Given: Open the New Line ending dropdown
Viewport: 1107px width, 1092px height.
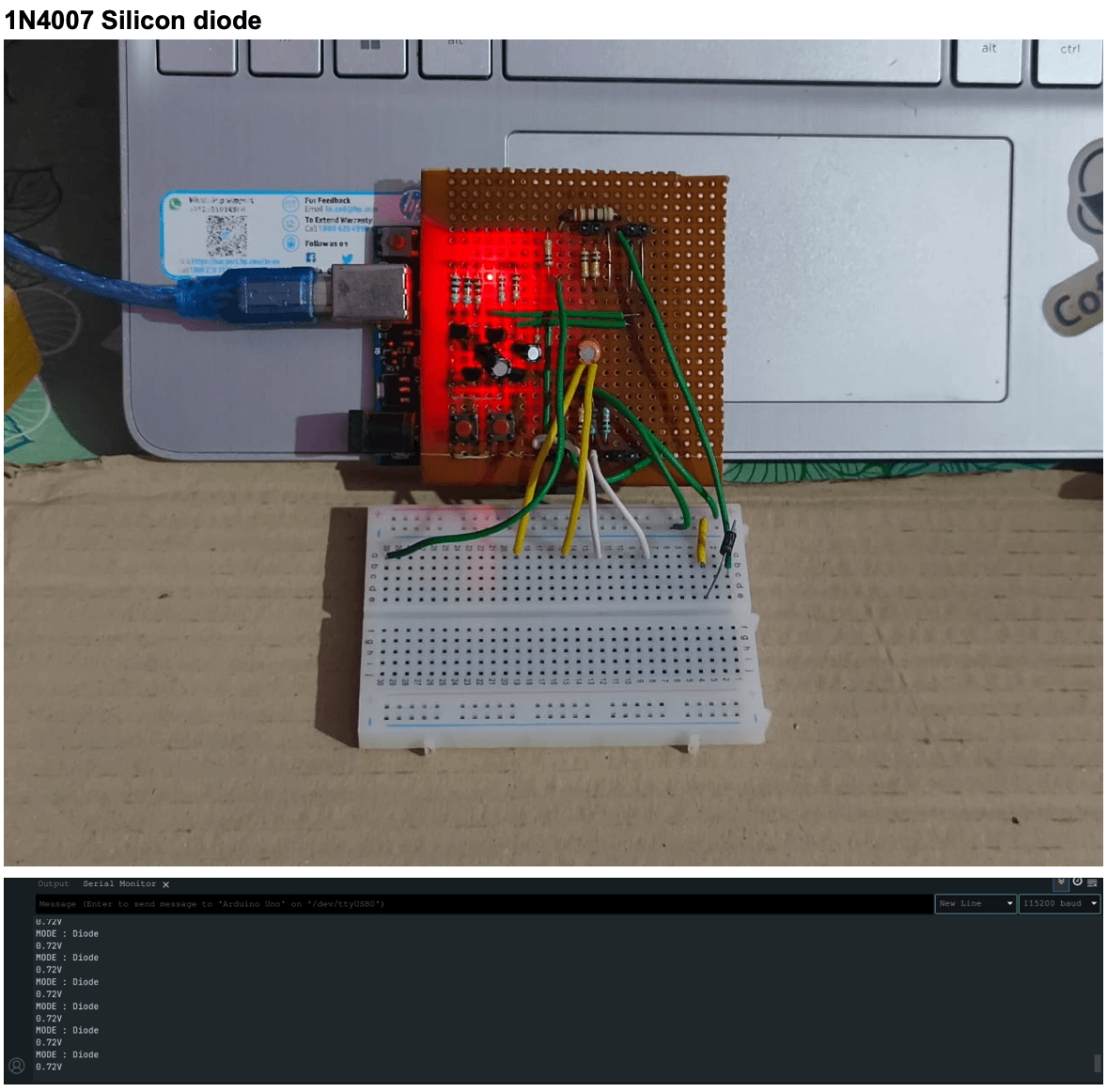Looking at the screenshot, I should [975, 903].
